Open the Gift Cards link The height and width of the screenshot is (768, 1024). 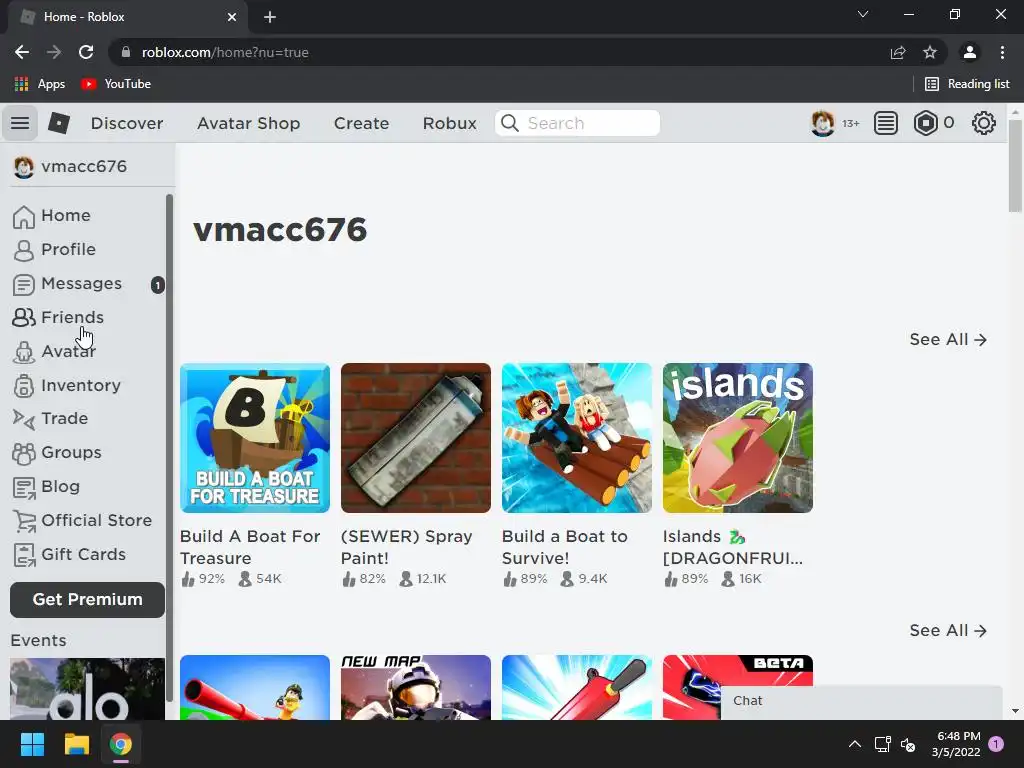(x=84, y=554)
